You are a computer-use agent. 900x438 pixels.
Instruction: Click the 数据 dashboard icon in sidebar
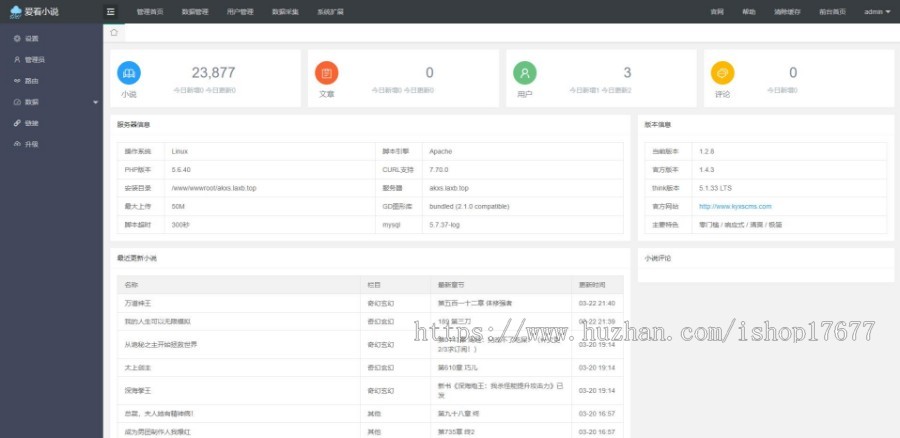[x=17, y=102]
